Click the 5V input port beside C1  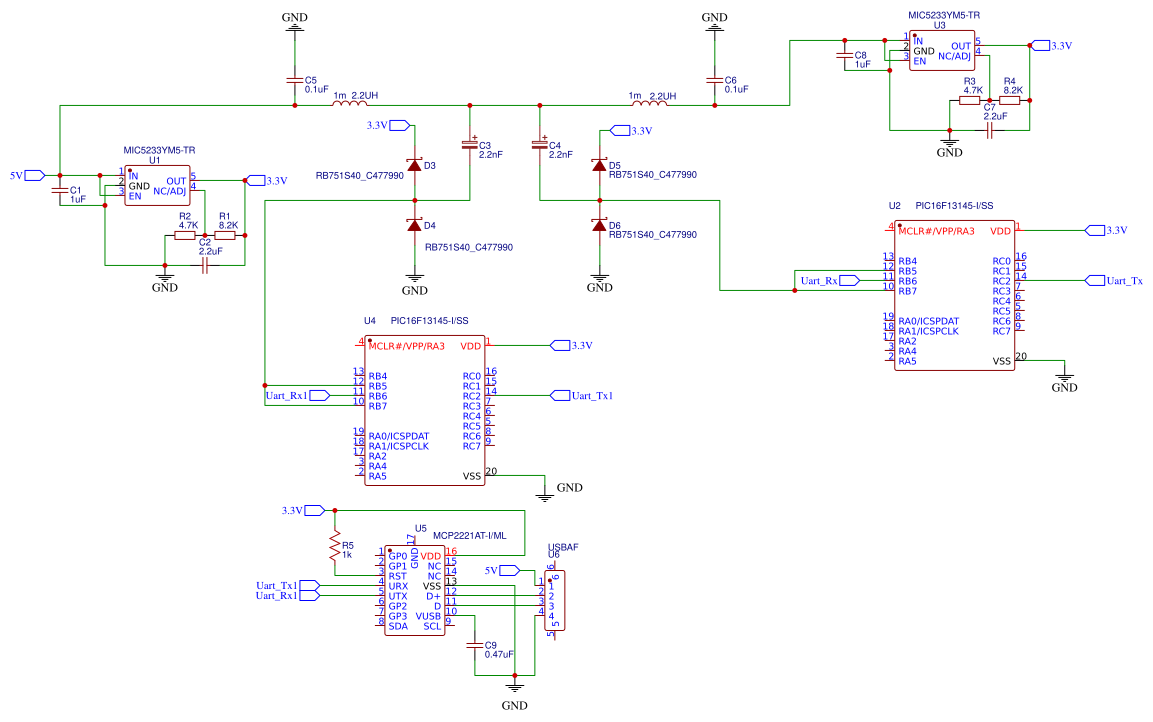click(27, 176)
